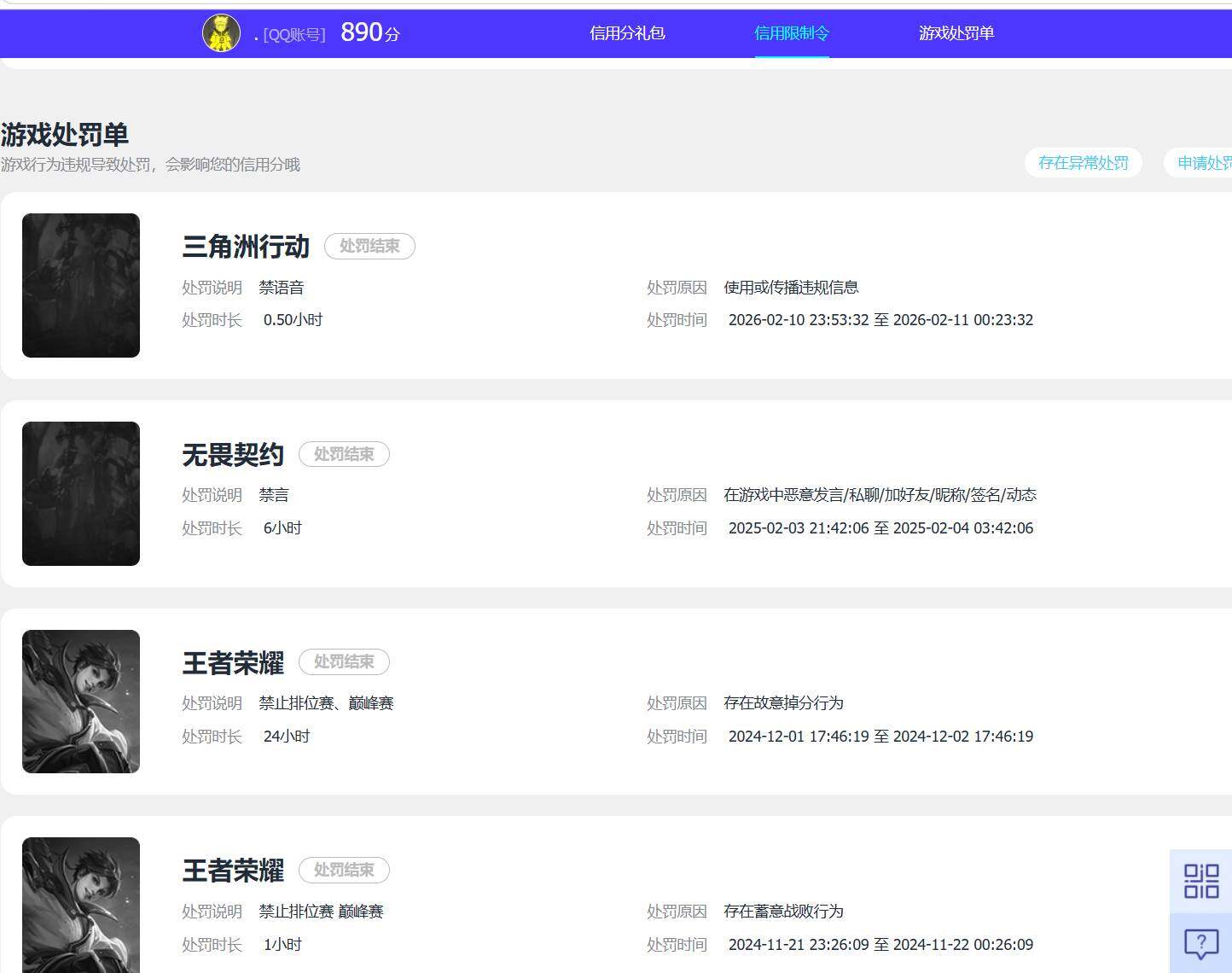Click 处罚结束 badge for 三角洲行动
Screen dimensions: 1232x973
369,246
